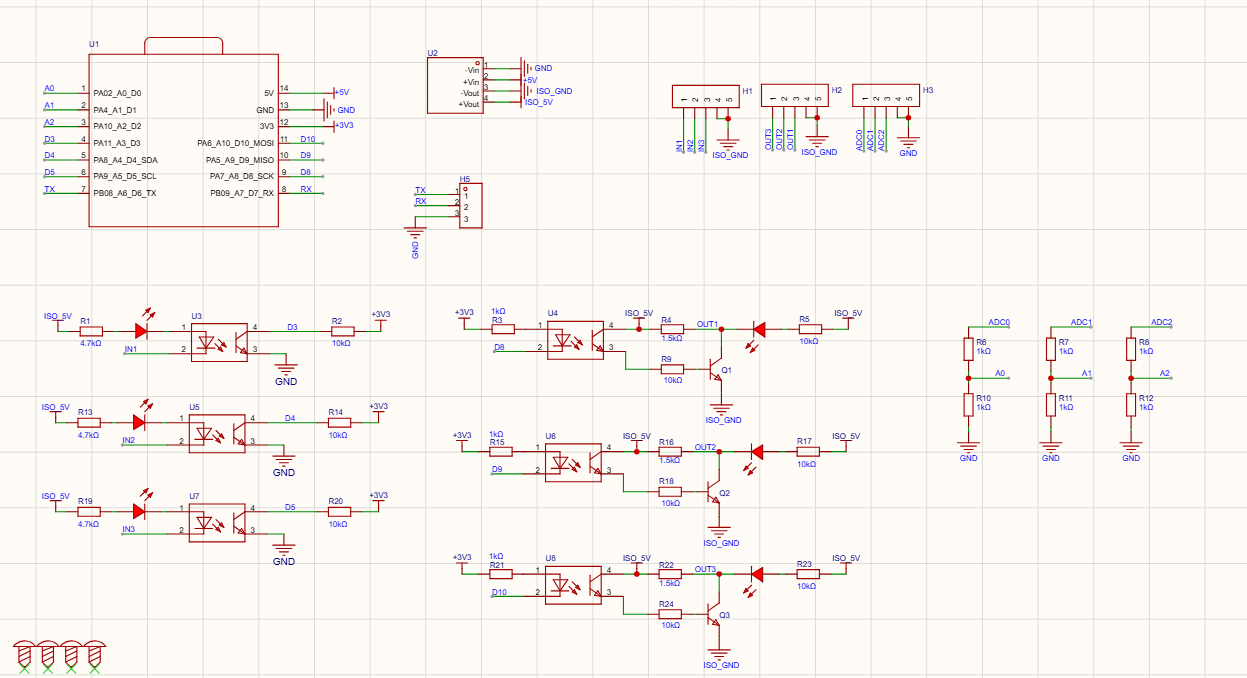The height and width of the screenshot is (678, 1247).
Task: Select the H5 serial TX/RX header
Action: [471, 205]
